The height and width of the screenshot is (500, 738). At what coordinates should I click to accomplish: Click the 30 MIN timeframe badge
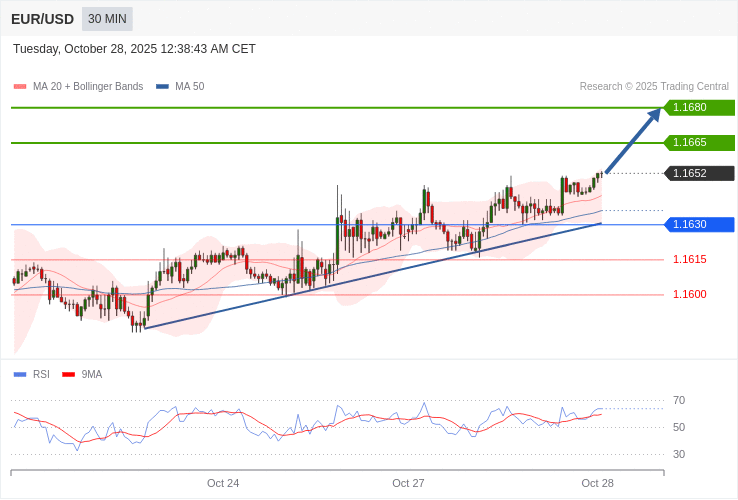coord(107,19)
